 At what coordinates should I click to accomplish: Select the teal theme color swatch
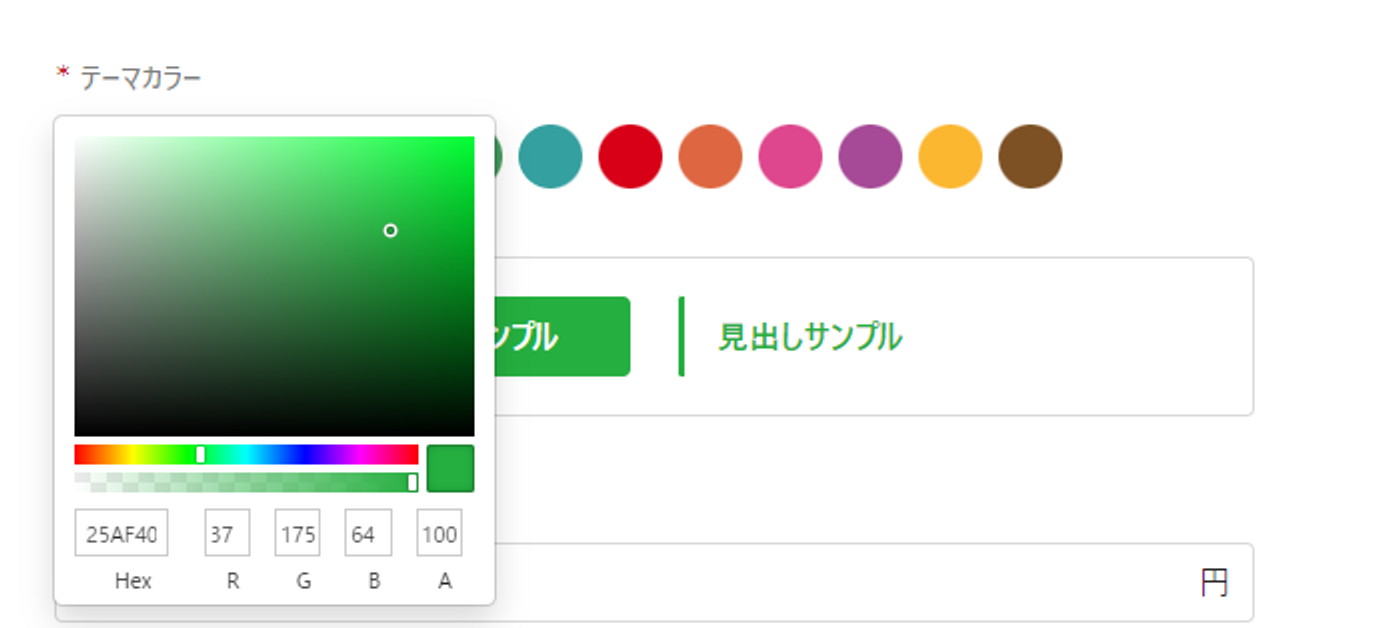tap(550, 157)
